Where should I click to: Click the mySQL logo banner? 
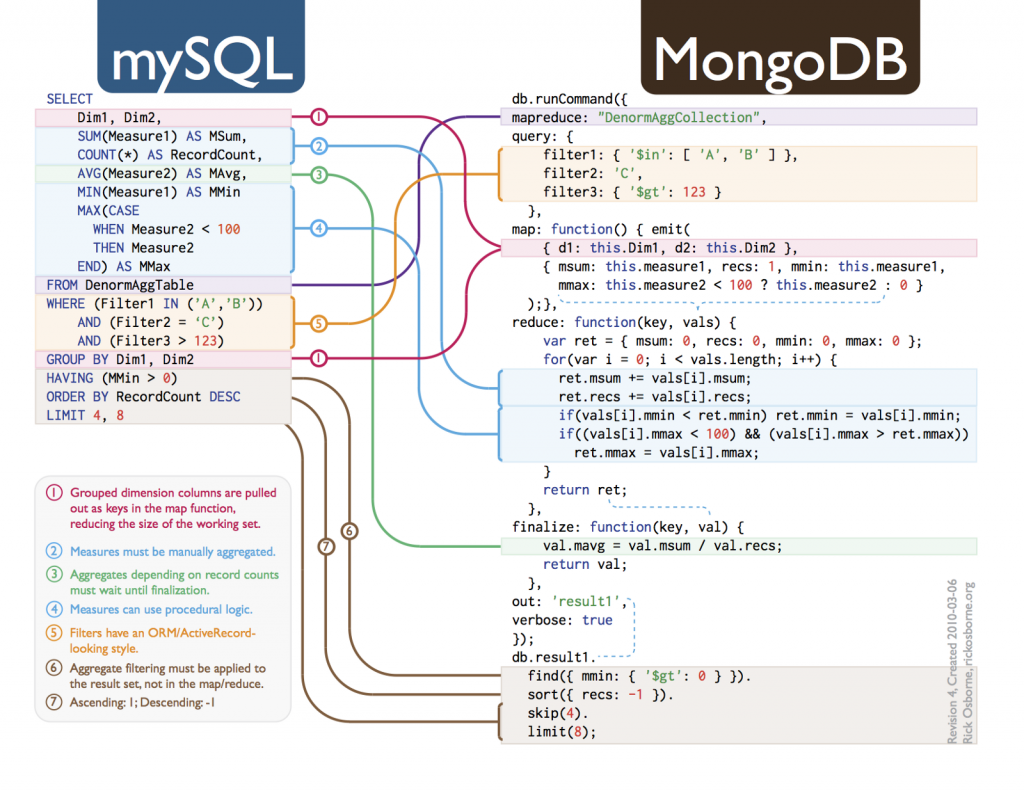tap(201, 46)
